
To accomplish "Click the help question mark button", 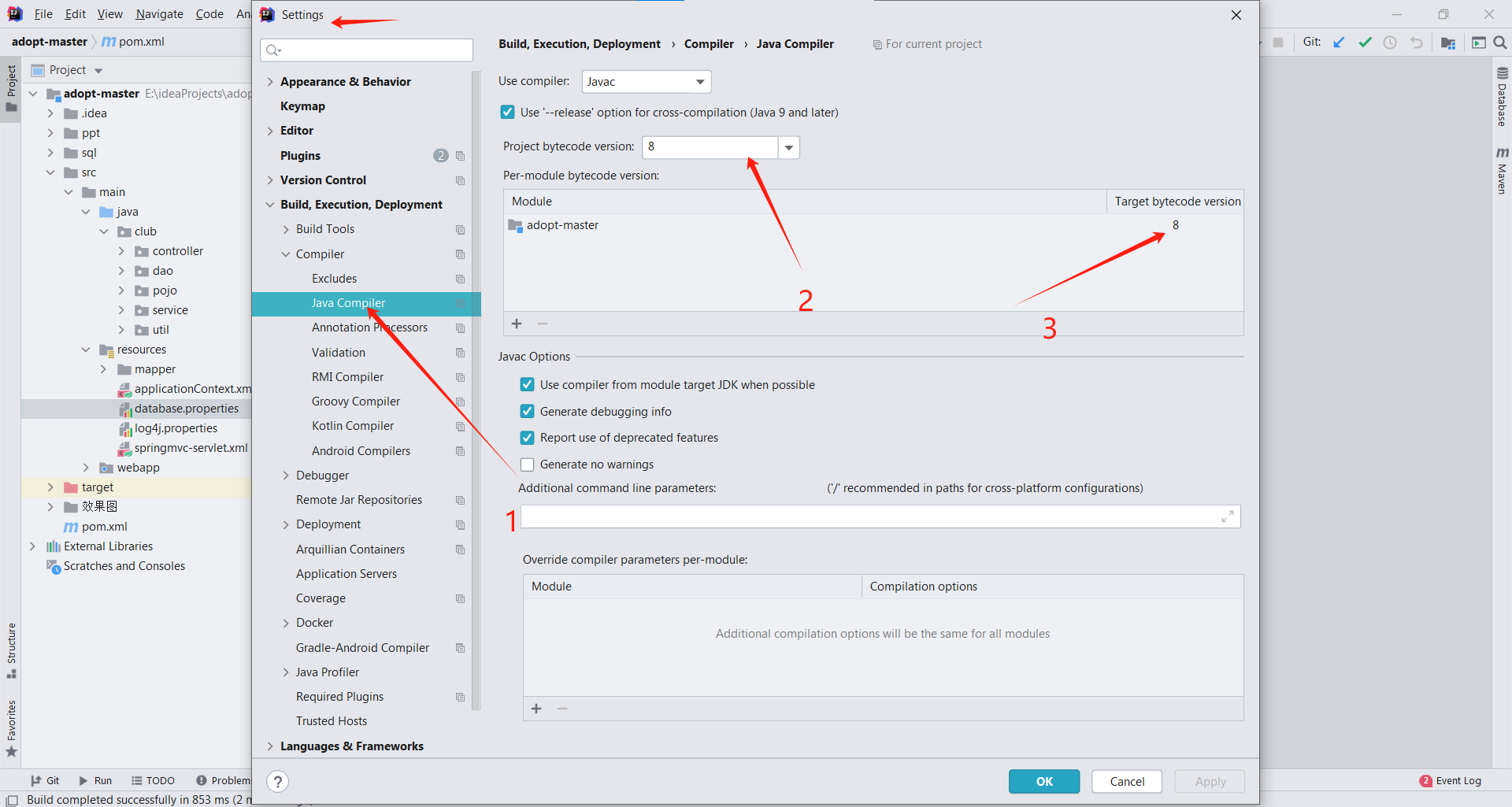I will (277, 781).
